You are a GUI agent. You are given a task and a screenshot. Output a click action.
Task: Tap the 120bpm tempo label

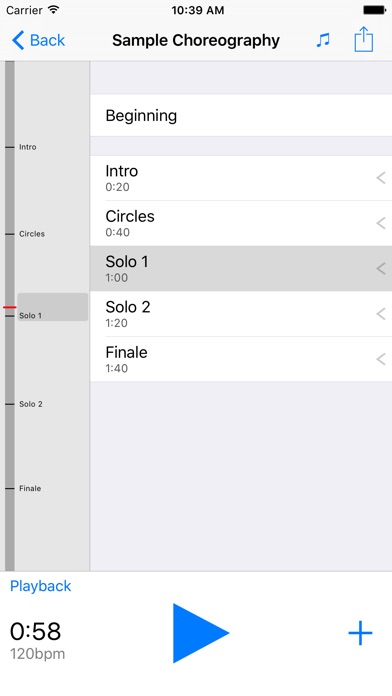[x=37, y=654]
